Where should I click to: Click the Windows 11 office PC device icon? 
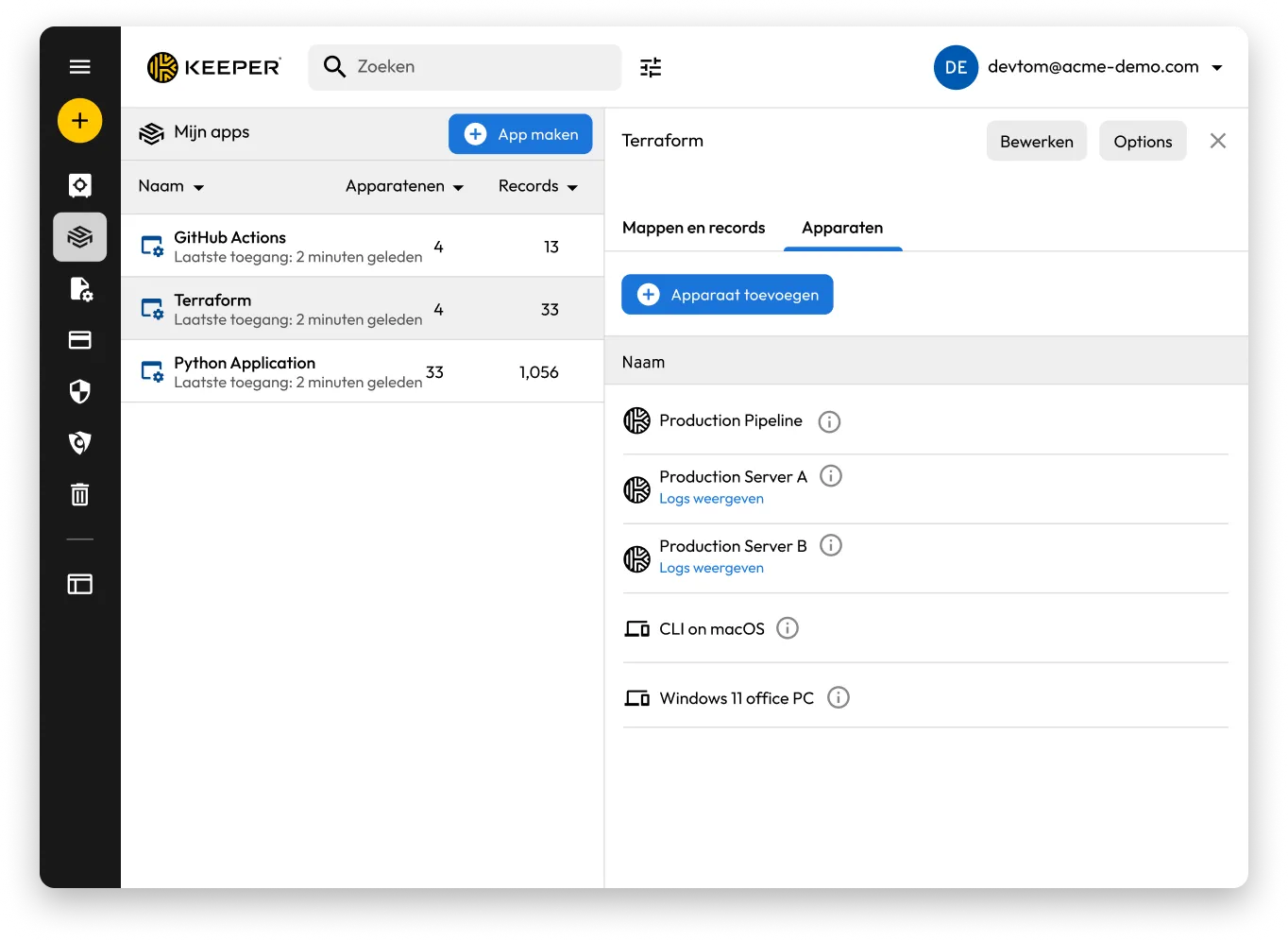pos(637,698)
